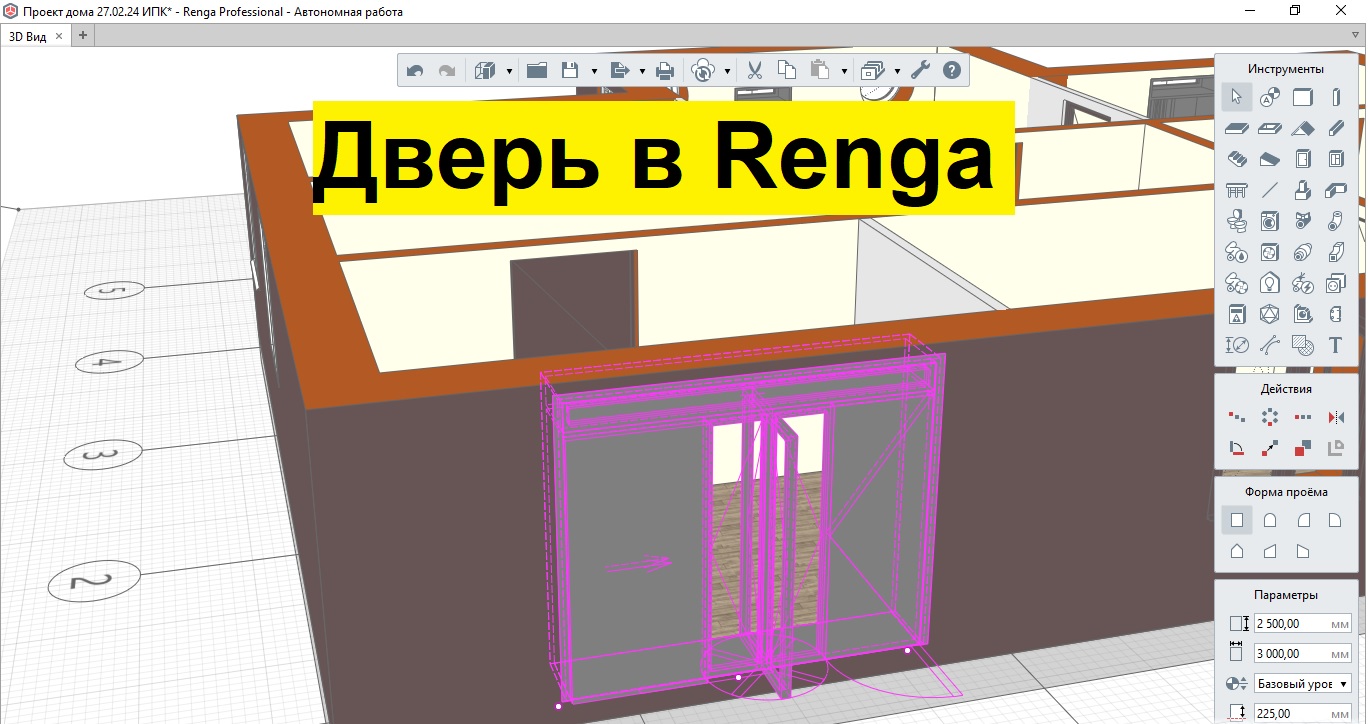Click the rotate angle icon in Действия
This screenshot has height=724, width=1368.
tap(1237, 449)
